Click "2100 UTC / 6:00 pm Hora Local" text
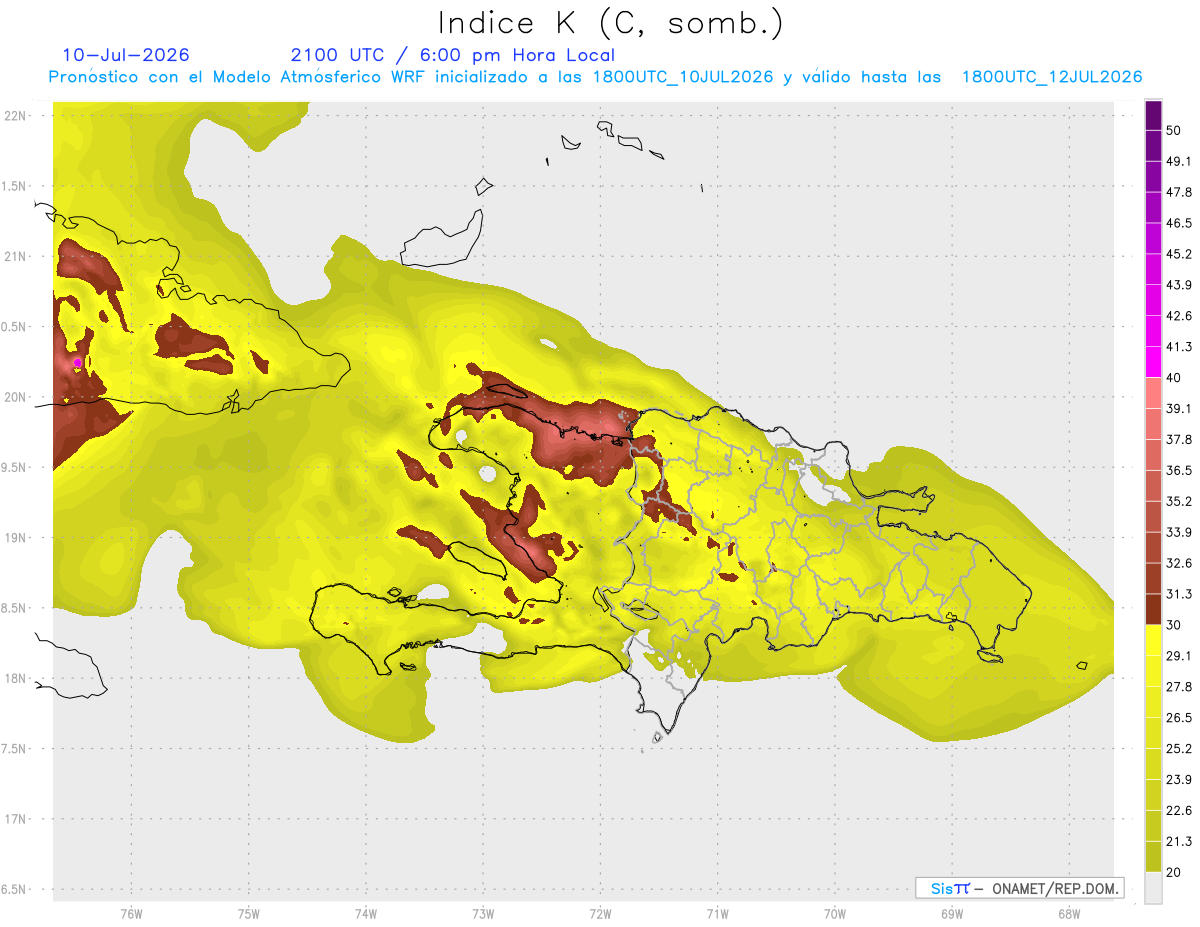 coord(453,55)
